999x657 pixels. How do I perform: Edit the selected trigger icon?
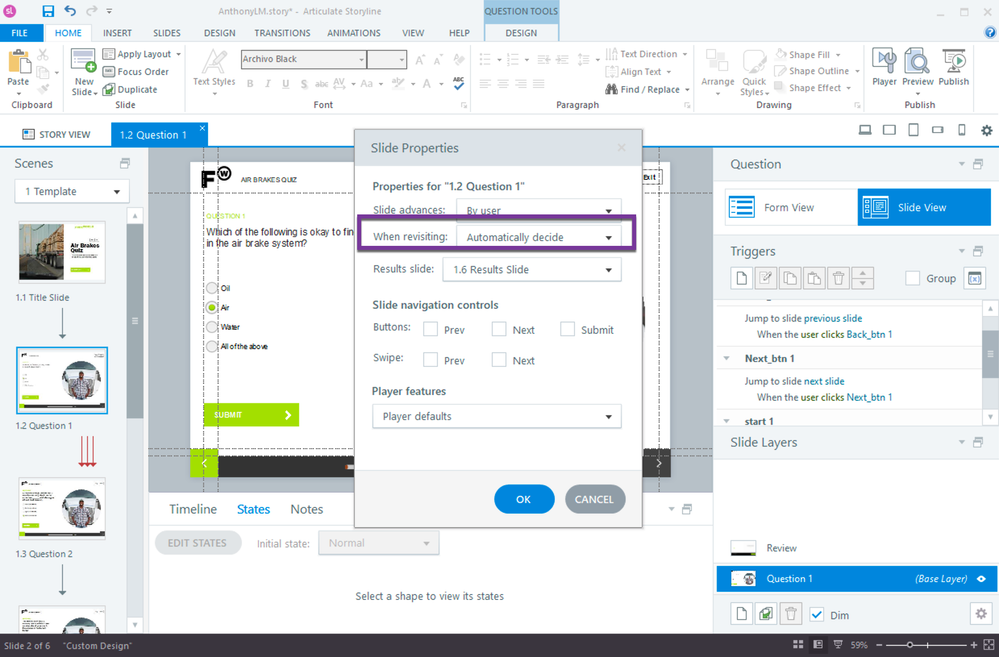pyautogui.click(x=766, y=278)
